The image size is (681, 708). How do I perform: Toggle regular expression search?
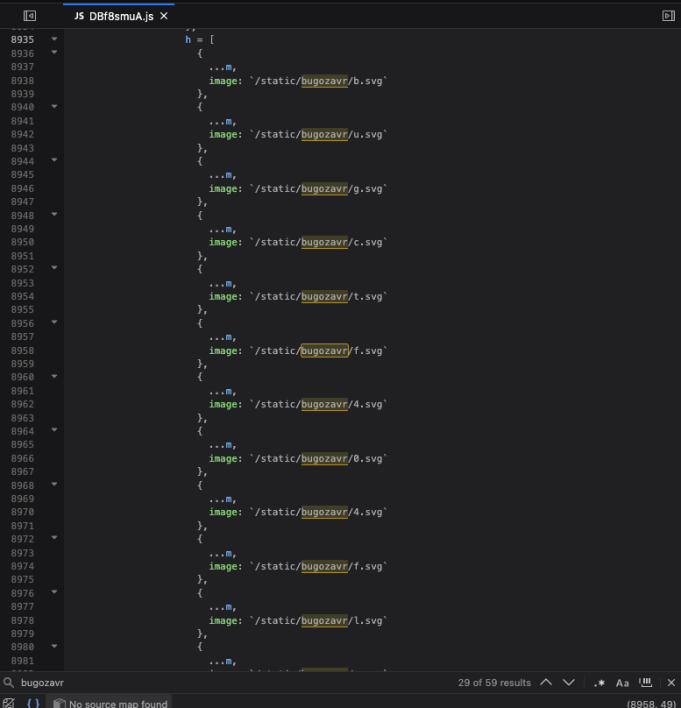(599, 683)
